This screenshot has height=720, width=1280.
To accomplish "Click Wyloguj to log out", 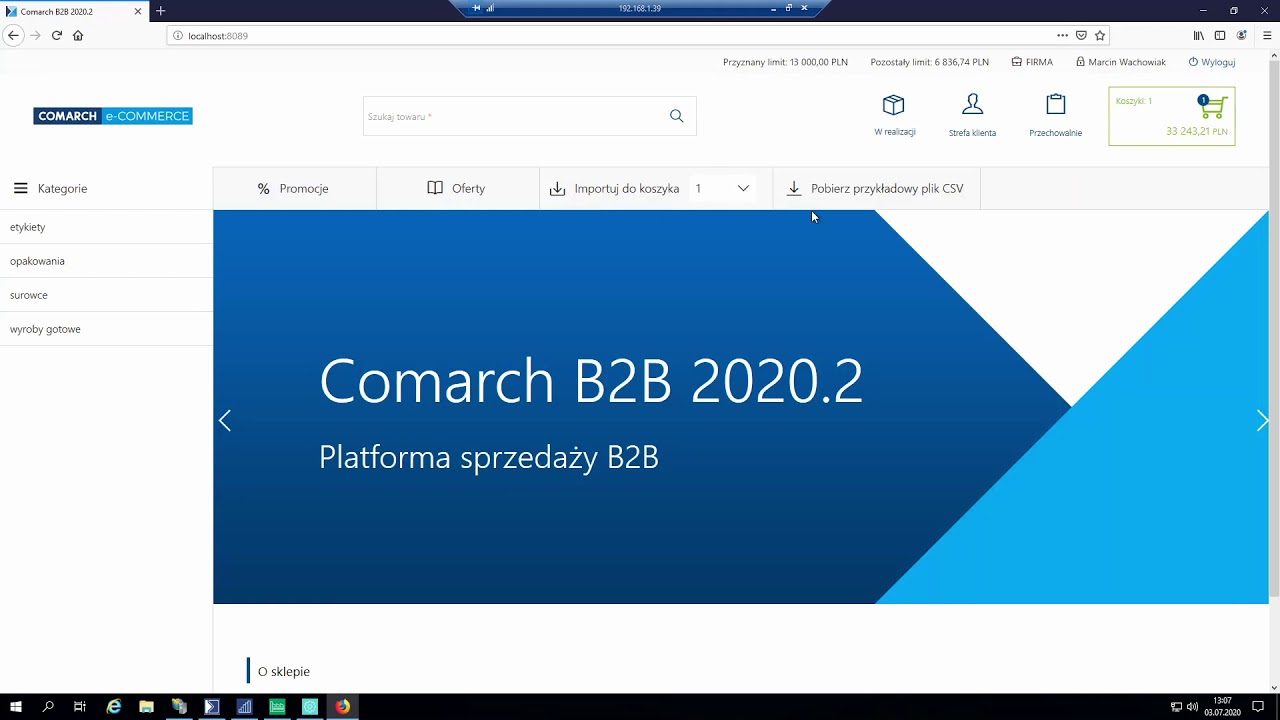I will (1212, 62).
